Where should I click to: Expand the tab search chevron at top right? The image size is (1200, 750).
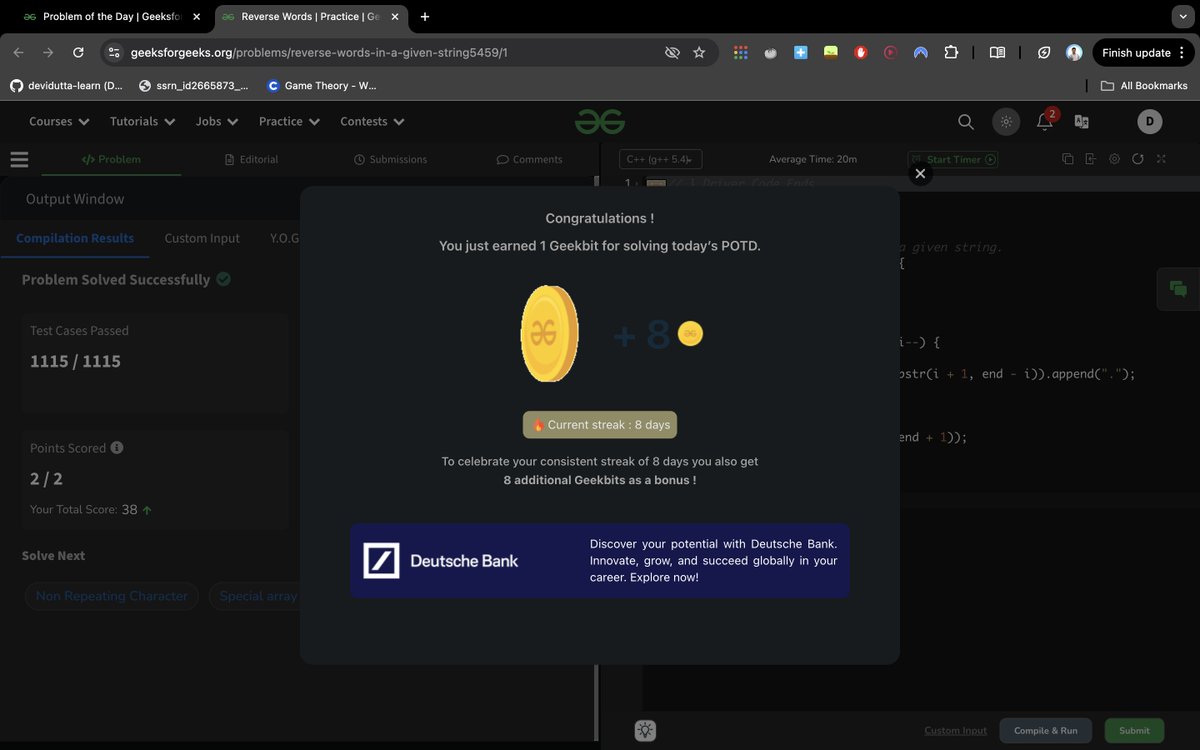point(1181,17)
